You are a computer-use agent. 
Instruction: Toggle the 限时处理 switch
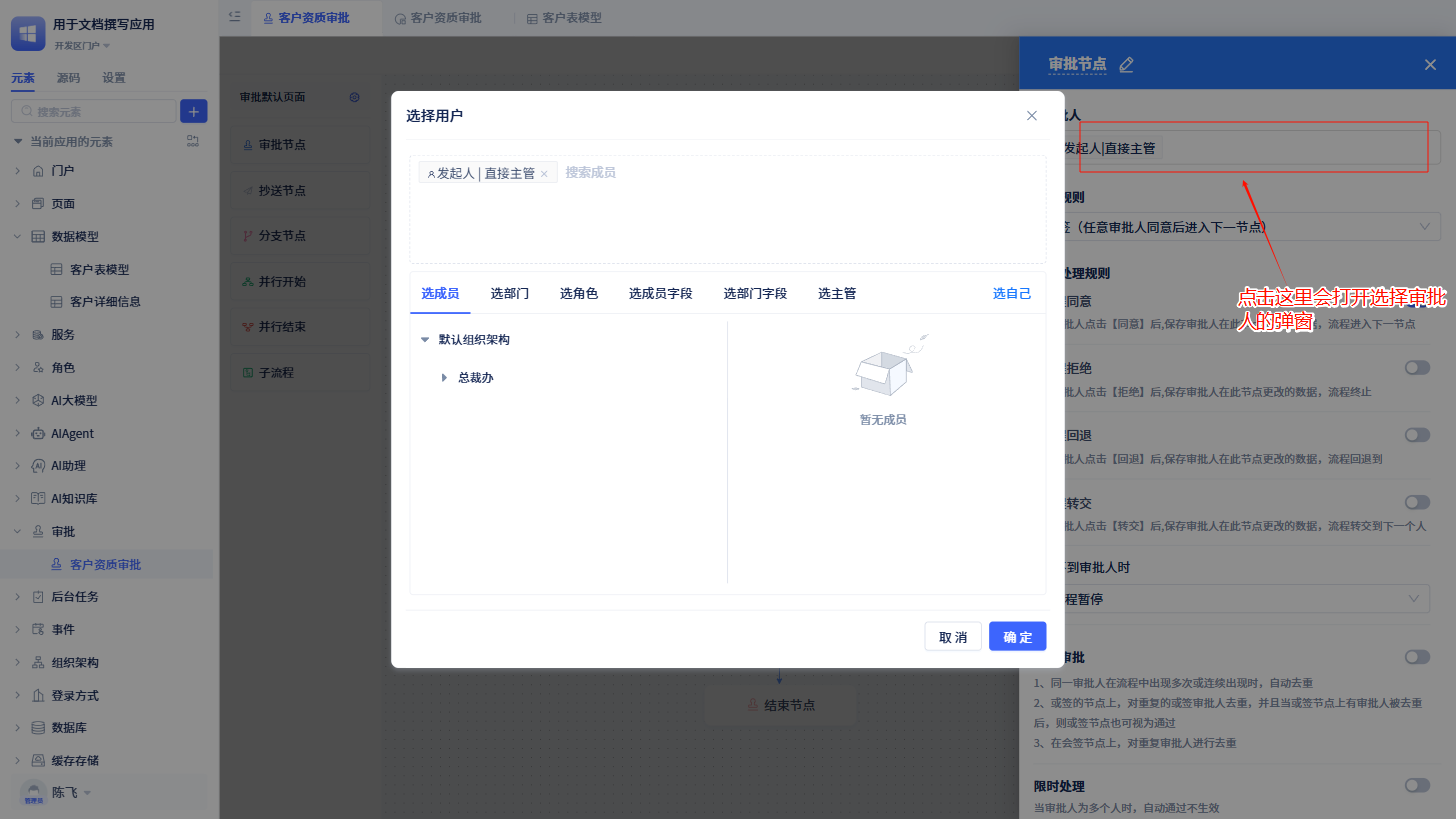click(1417, 785)
